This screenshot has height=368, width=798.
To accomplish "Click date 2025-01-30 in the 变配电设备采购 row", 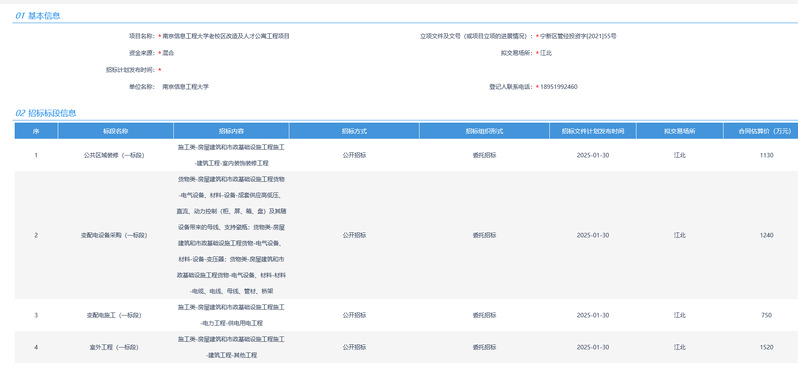I will (592, 235).
